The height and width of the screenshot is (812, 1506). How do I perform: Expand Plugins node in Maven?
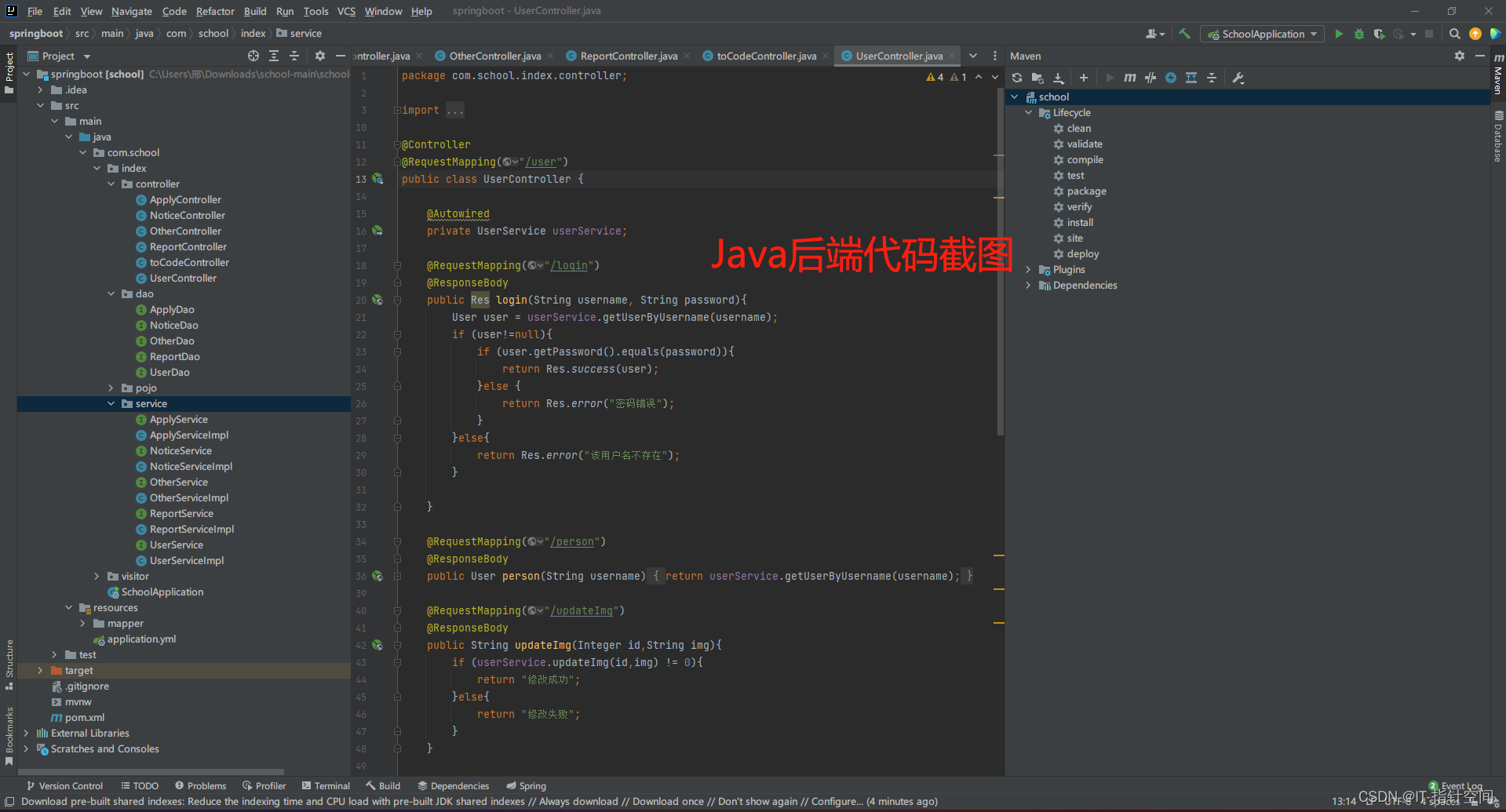1029,269
